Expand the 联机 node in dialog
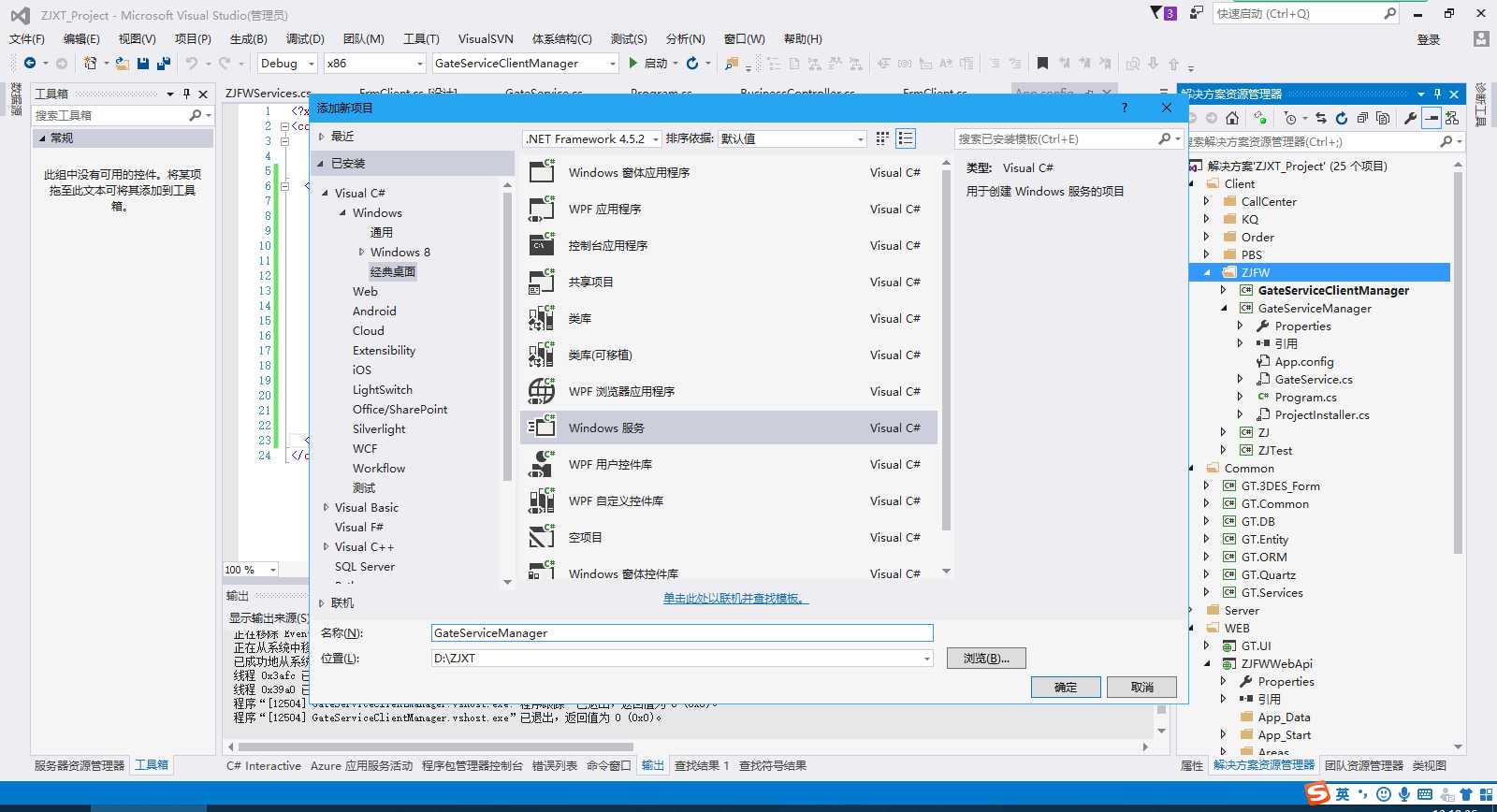This screenshot has height=812, width=1497. [322, 603]
